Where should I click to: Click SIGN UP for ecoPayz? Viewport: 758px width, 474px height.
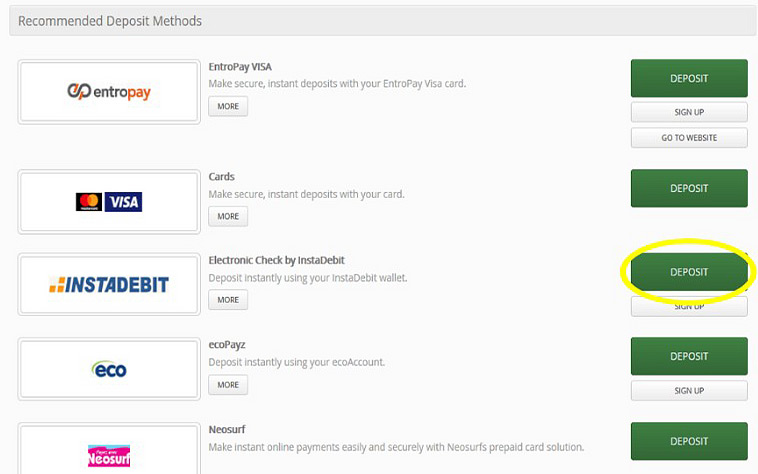tap(688, 390)
